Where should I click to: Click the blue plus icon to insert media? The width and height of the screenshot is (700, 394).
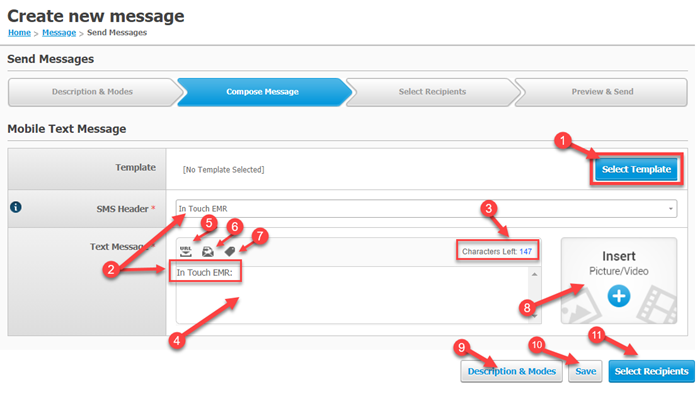coord(619,296)
